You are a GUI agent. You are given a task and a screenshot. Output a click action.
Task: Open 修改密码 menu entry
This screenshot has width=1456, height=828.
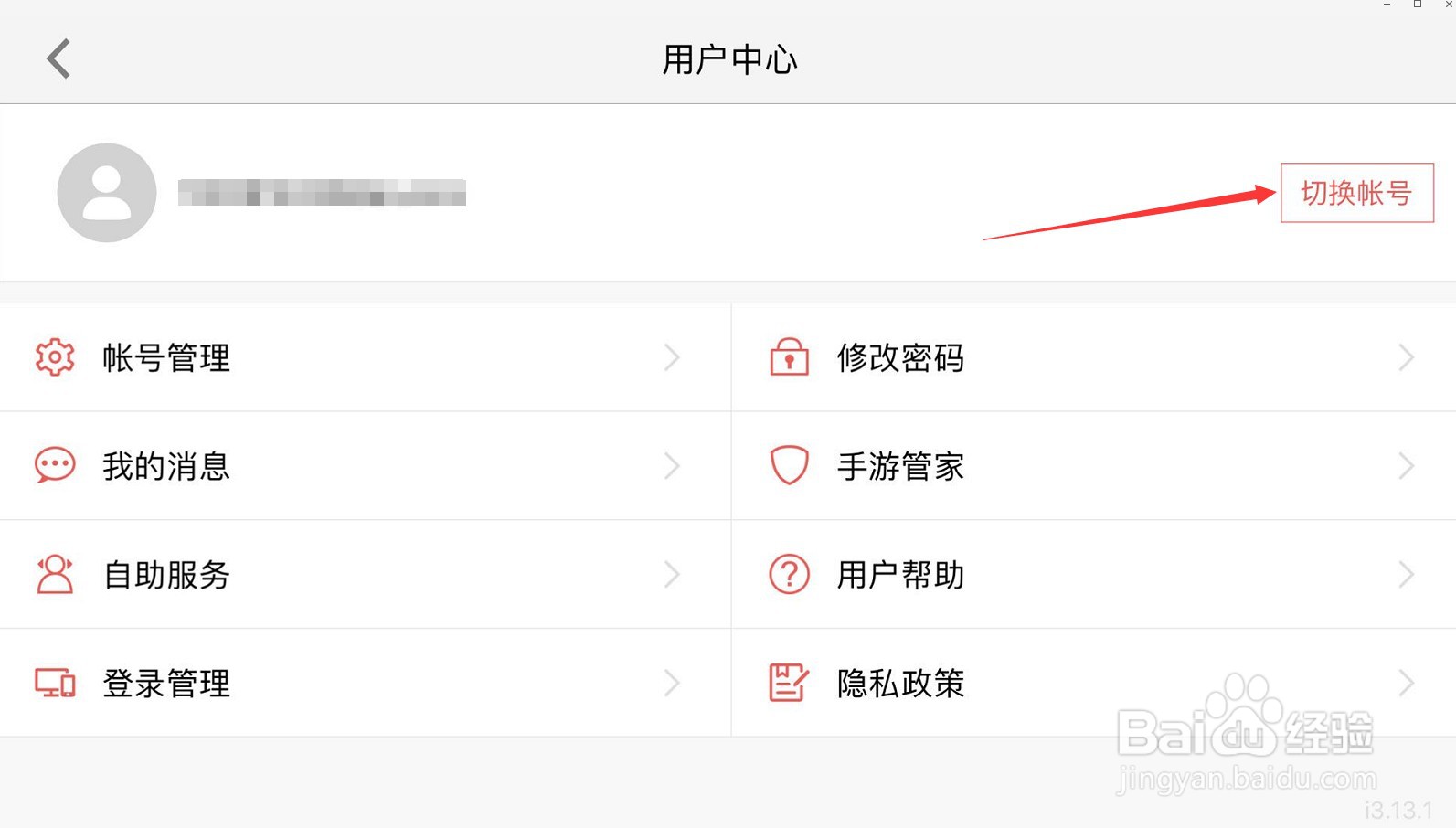pyautogui.click(x=1093, y=357)
